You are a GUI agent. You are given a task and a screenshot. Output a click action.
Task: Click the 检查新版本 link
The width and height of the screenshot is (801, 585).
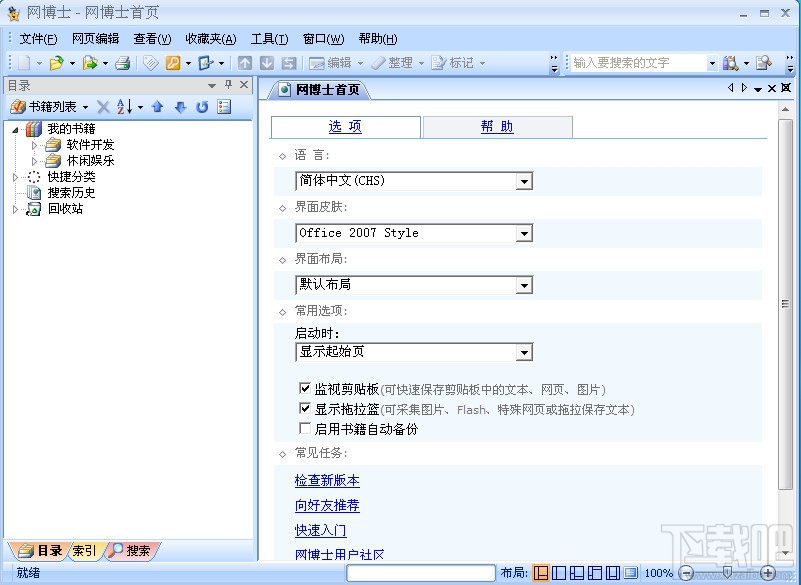point(327,480)
